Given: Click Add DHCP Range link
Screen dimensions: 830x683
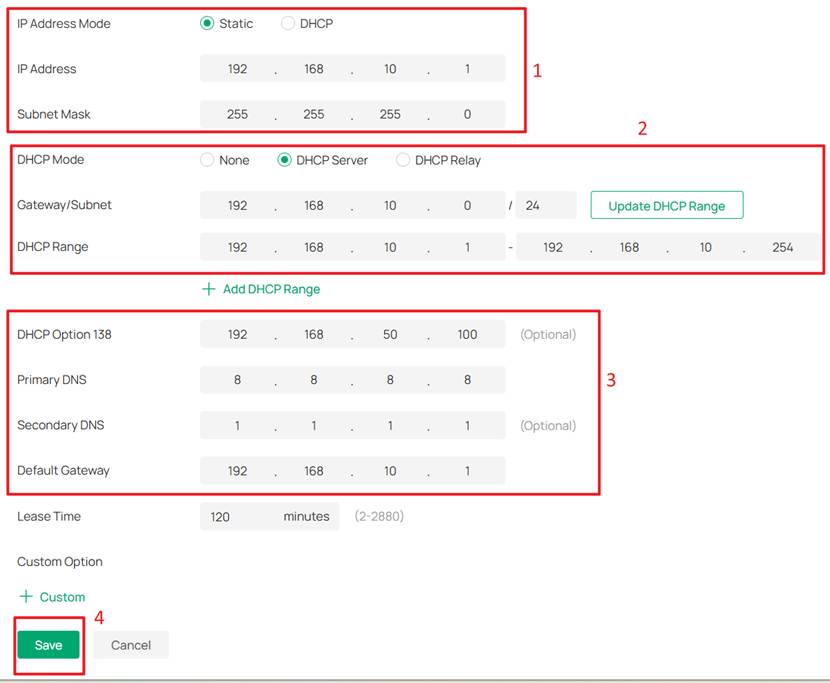Looking at the screenshot, I should click(x=271, y=289).
